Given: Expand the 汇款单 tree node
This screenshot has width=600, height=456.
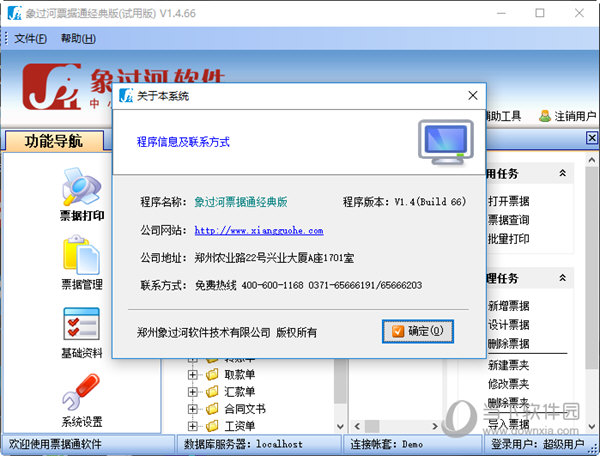Looking at the screenshot, I should 192,392.
